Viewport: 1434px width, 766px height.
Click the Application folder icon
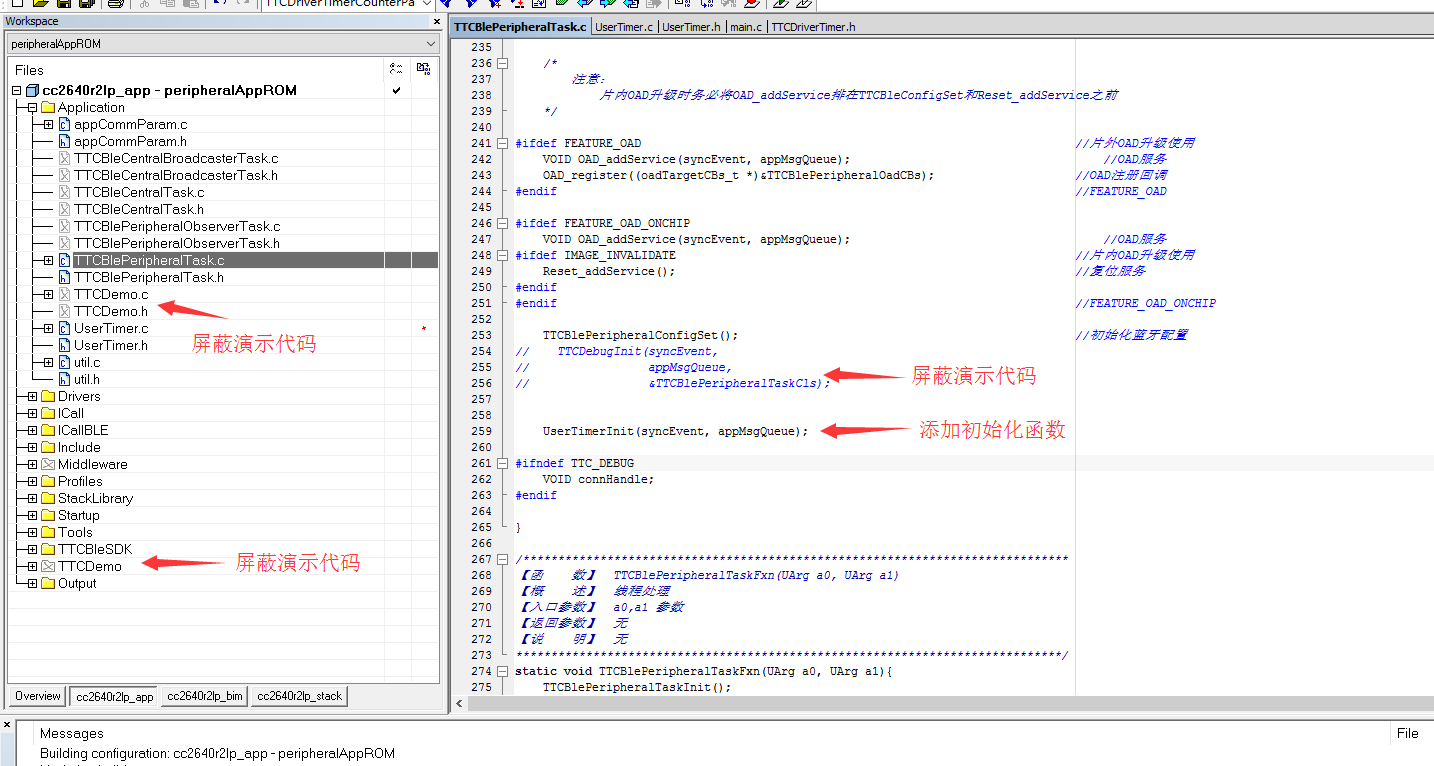(x=48, y=107)
